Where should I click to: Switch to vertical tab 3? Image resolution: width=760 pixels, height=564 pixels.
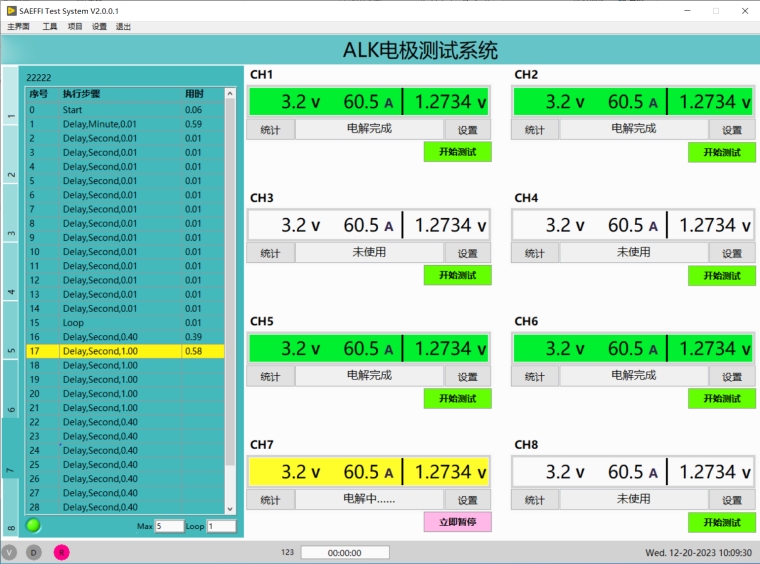click(x=11, y=234)
